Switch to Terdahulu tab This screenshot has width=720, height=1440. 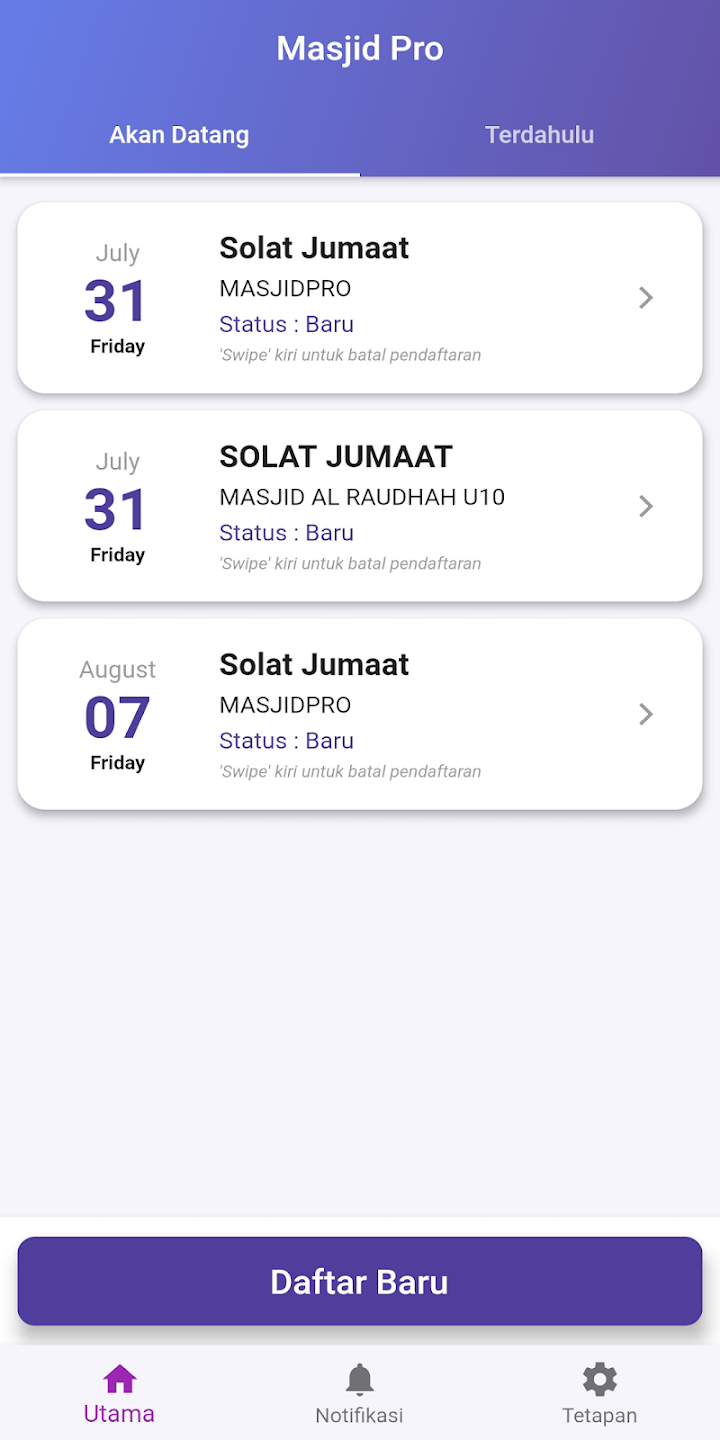point(539,135)
